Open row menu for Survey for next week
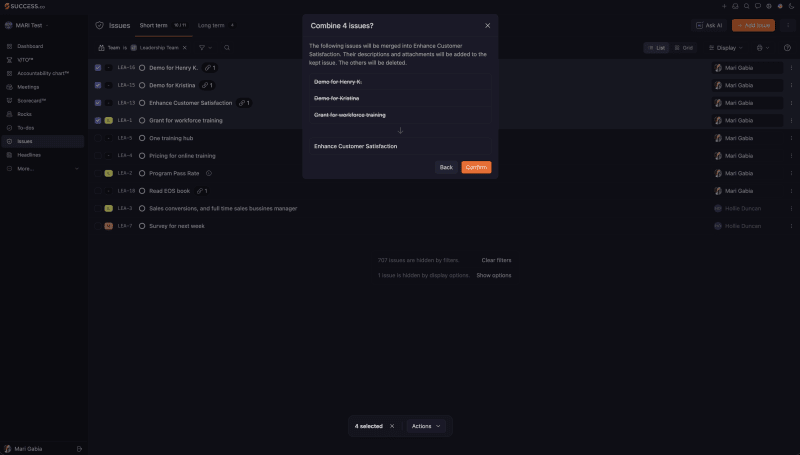The height and width of the screenshot is (455, 800). click(x=791, y=226)
